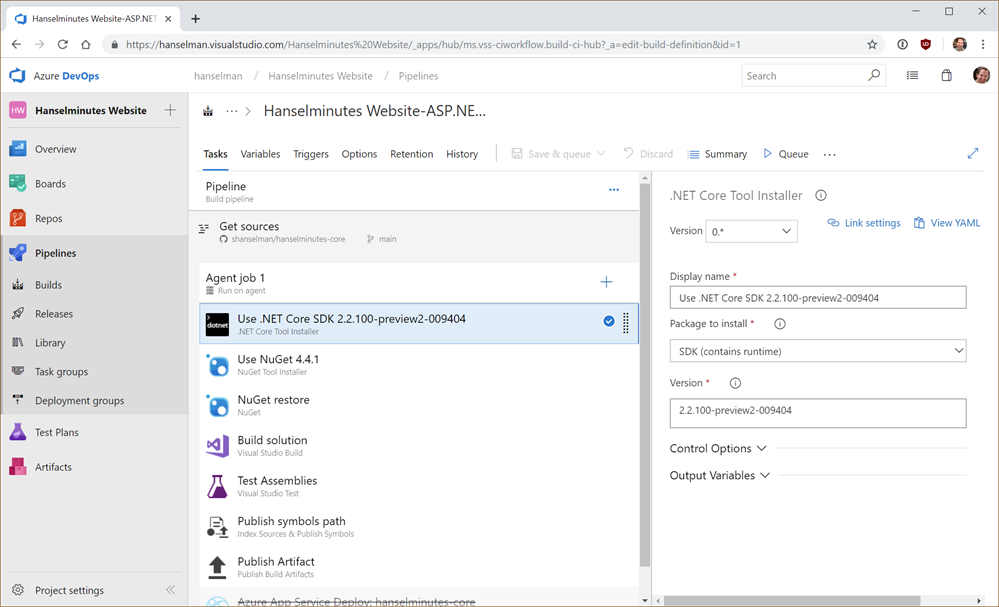The width and height of the screenshot is (999, 607).
Task: Open the Test Plans flask icon
Action: (x=18, y=432)
